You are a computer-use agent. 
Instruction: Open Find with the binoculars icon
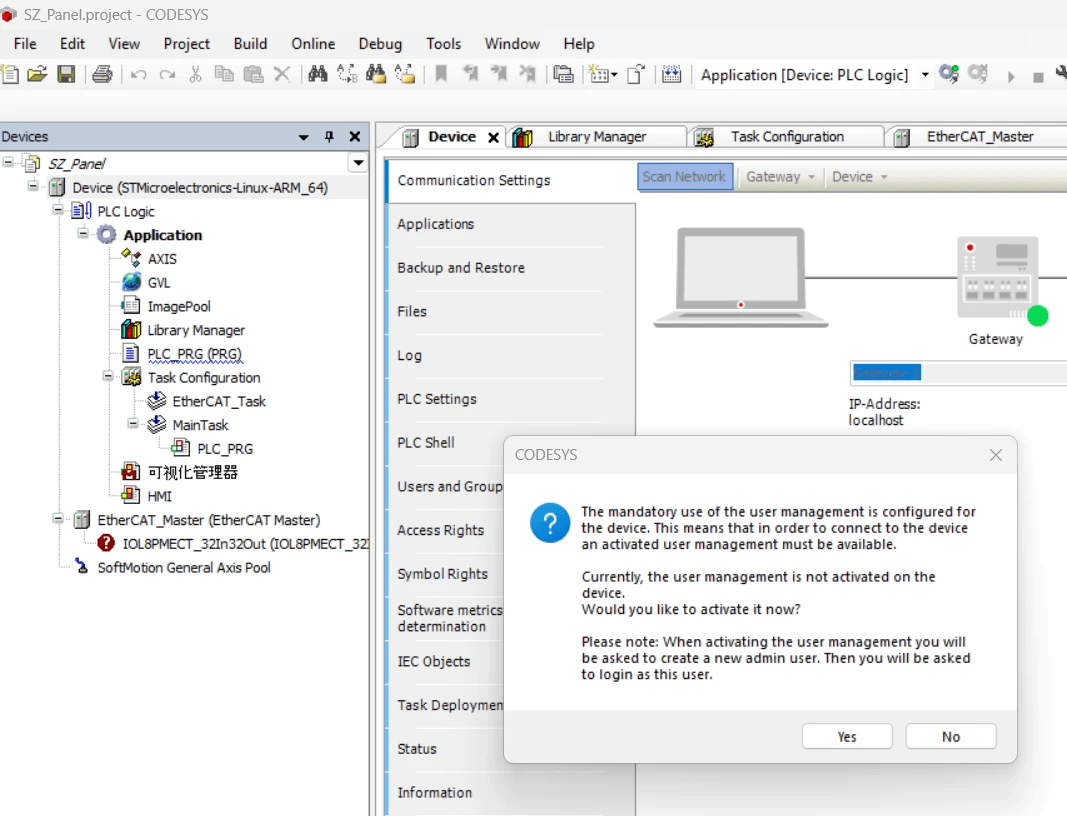point(318,74)
